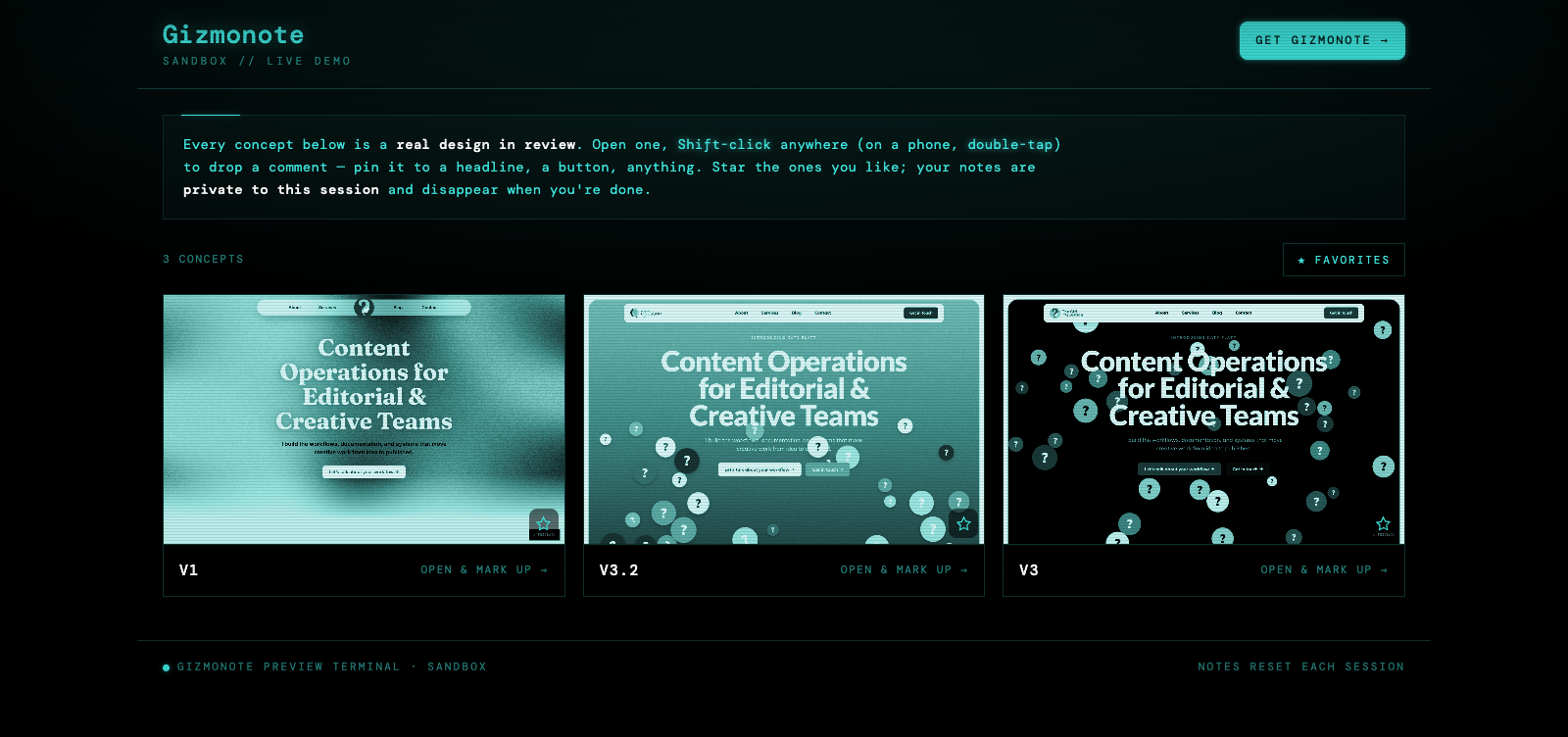Click the arrow after V3 Open & Mark Up

pyautogui.click(x=1384, y=569)
